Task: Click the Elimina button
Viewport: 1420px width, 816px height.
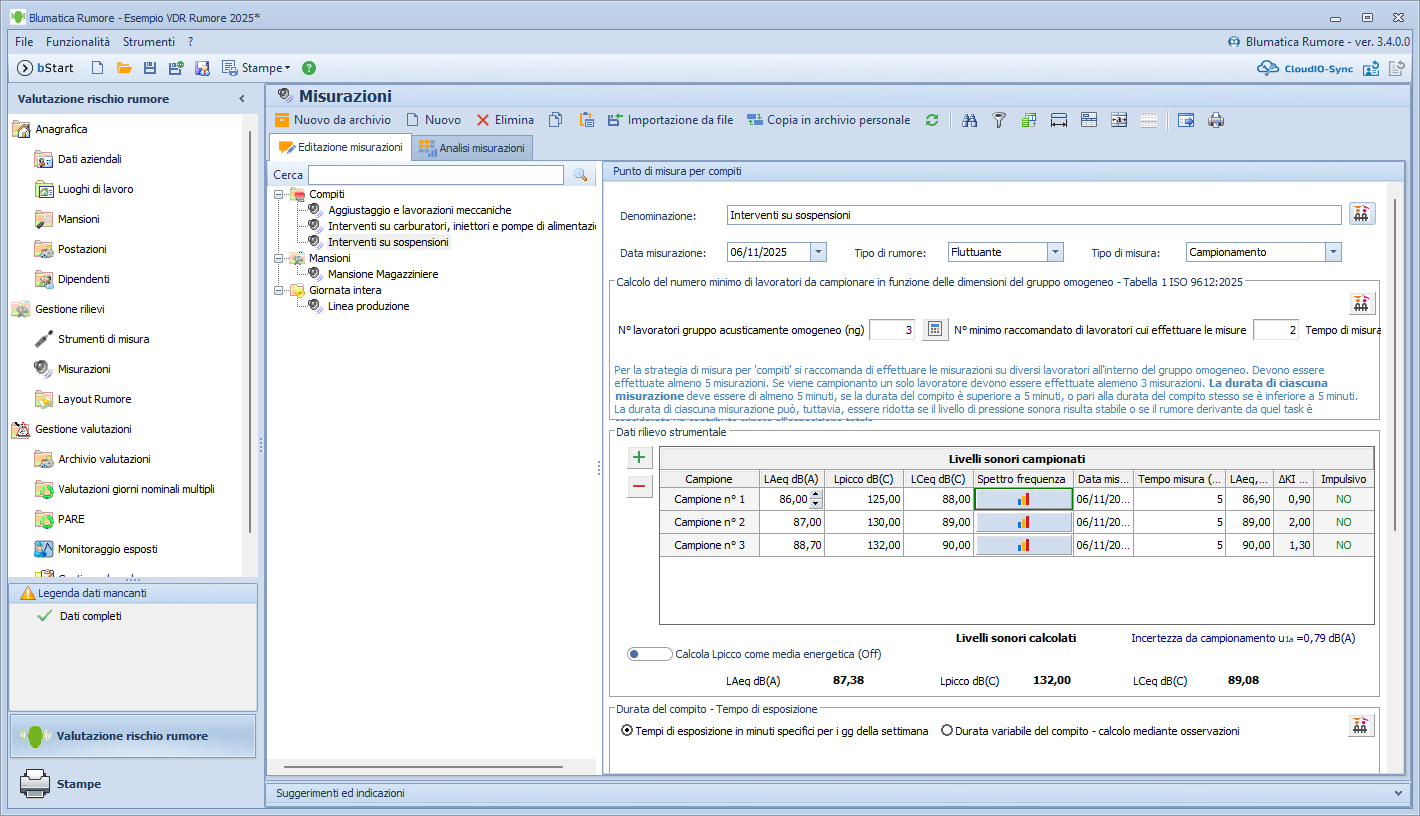Action: (505, 120)
